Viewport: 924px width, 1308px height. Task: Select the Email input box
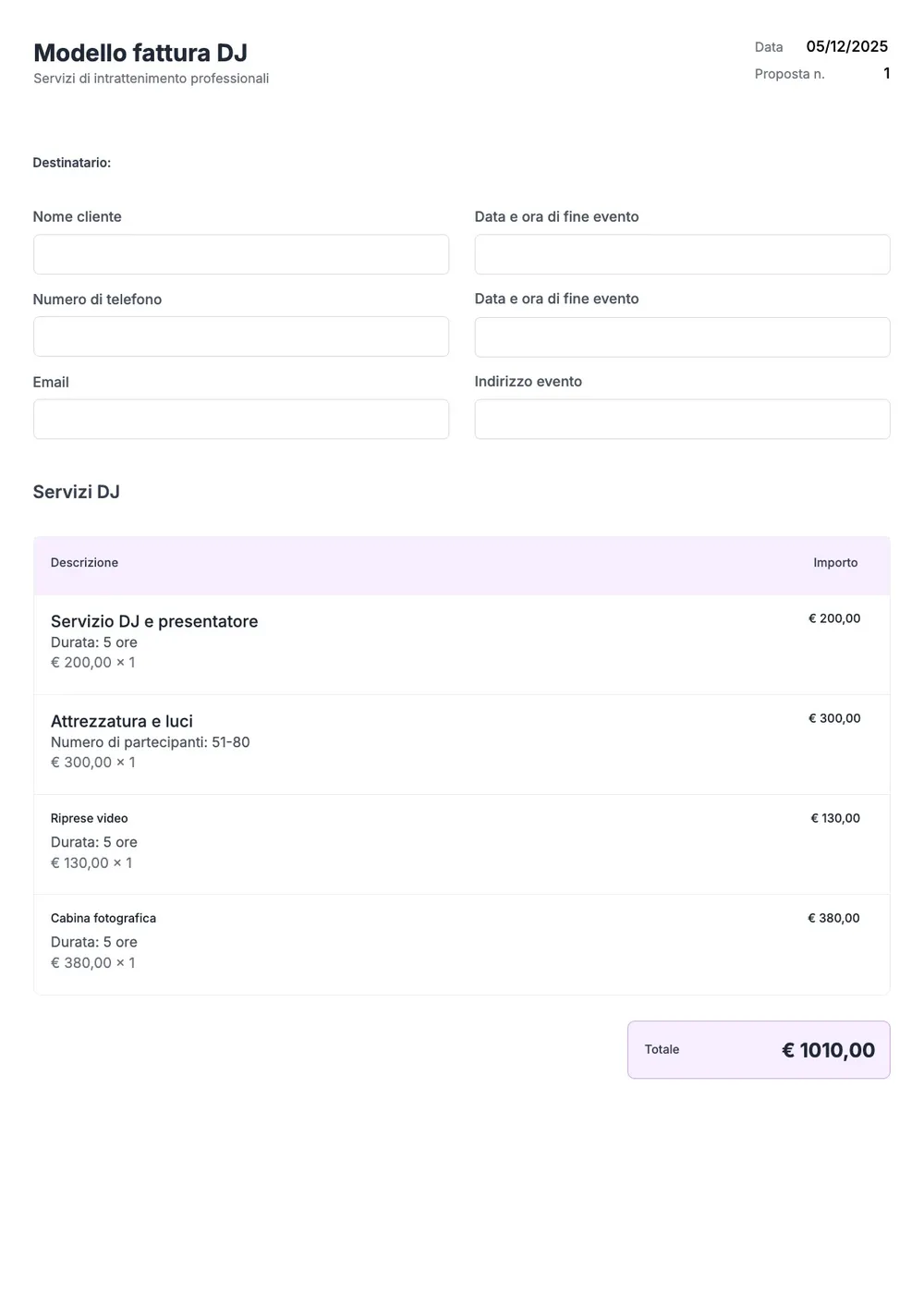click(241, 419)
